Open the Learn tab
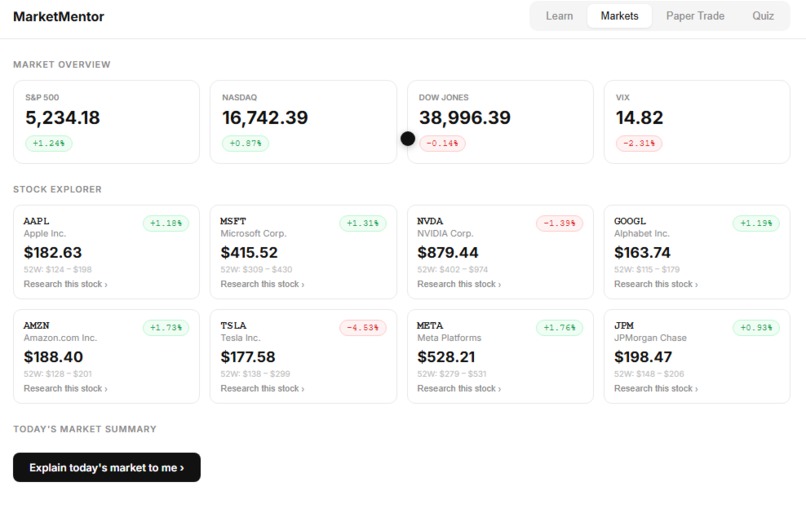The height and width of the screenshot is (513, 806). [x=559, y=16]
